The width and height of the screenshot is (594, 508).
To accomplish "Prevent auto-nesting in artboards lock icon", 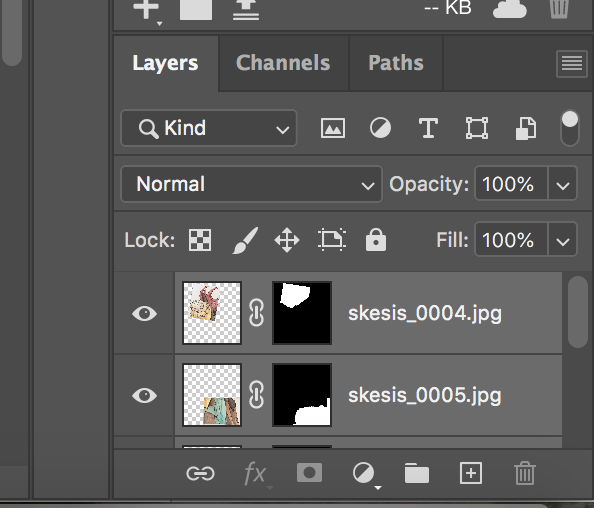I will point(332,239).
